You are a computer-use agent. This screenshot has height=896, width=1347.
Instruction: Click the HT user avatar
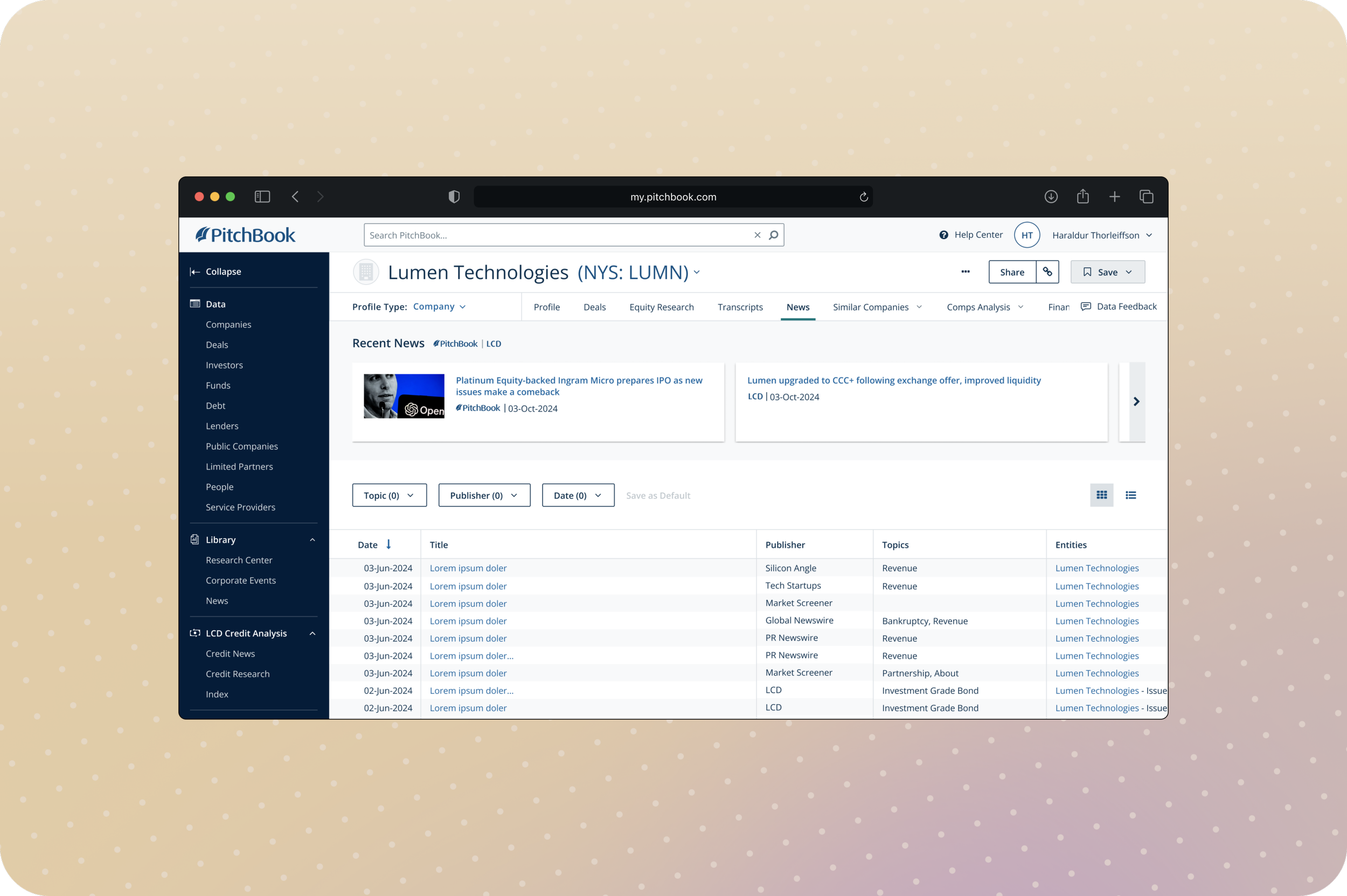(x=1026, y=235)
